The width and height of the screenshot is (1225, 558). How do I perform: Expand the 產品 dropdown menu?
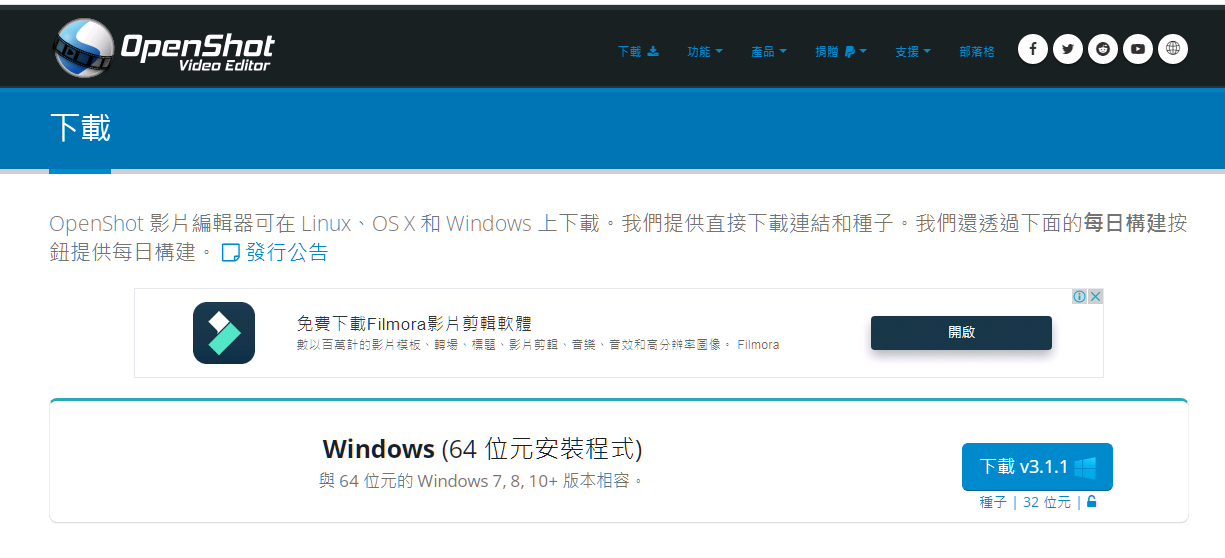coord(769,51)
